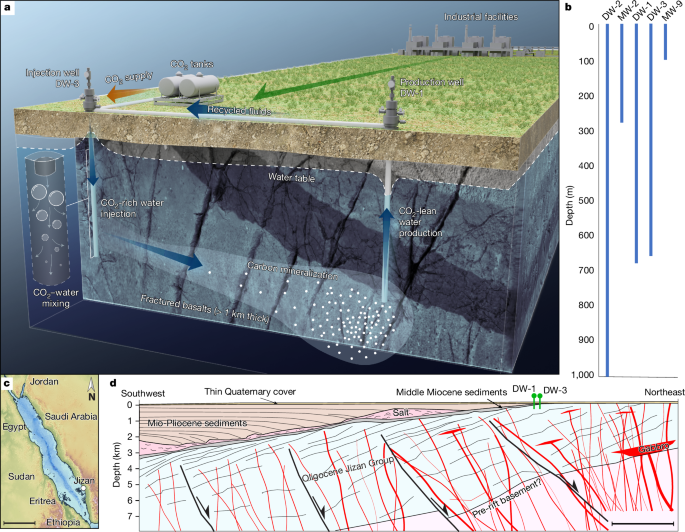Click the Thin Quaternary cover label
Viewport: 685px width, 532px height.
[x=218, y=392]
